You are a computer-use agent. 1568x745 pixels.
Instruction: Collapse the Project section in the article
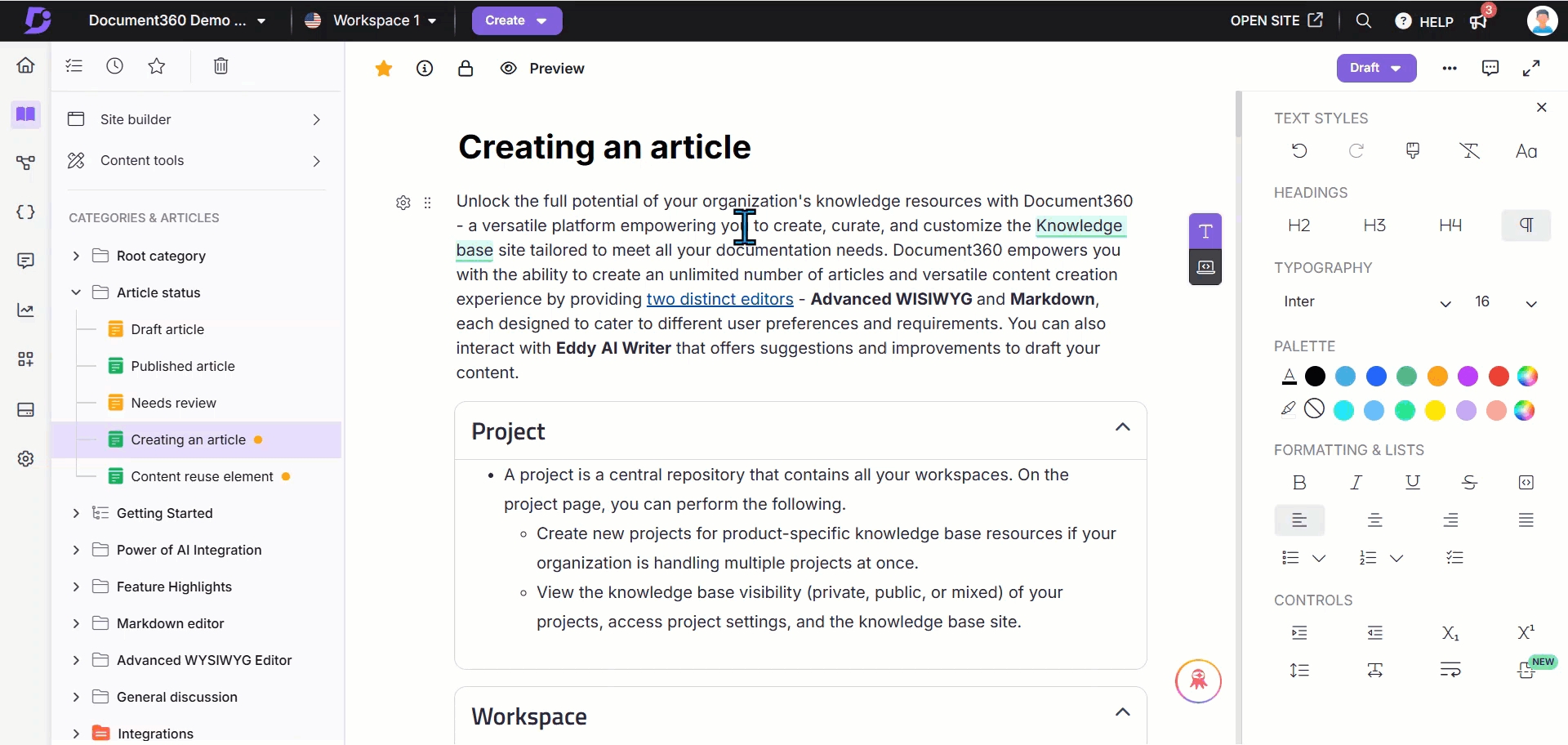1122,426
